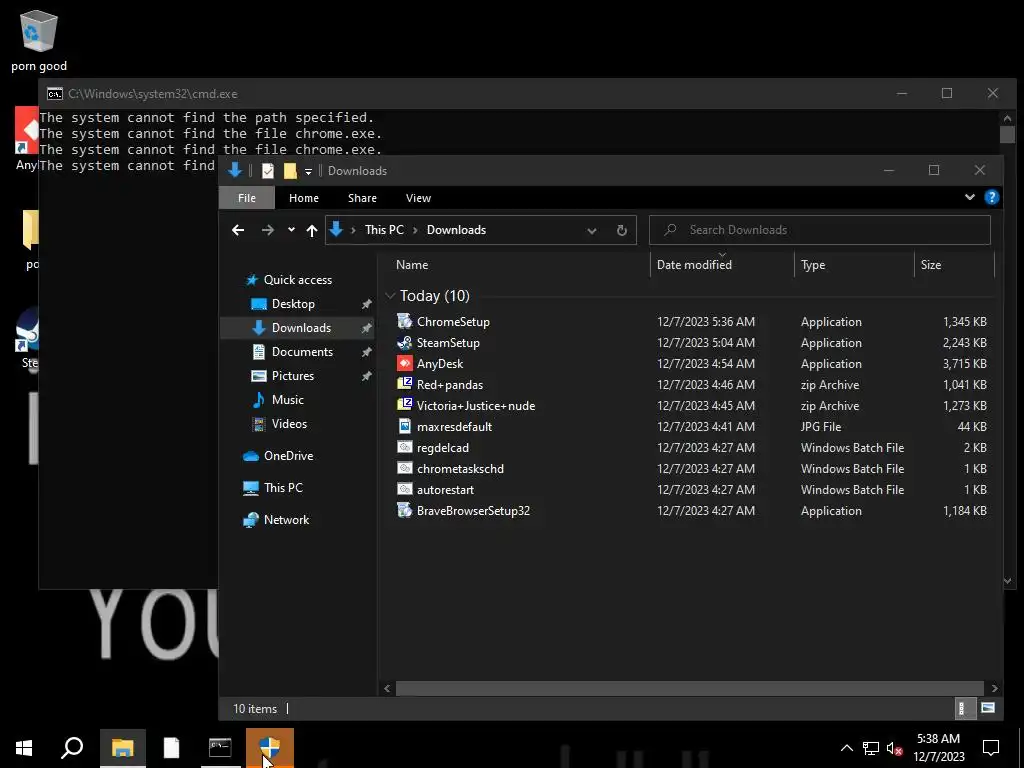Click the ChromeSetup size 1,345 KB
Screen dimensions: 1024x768
pyautogui.click(x=964, y=321)
